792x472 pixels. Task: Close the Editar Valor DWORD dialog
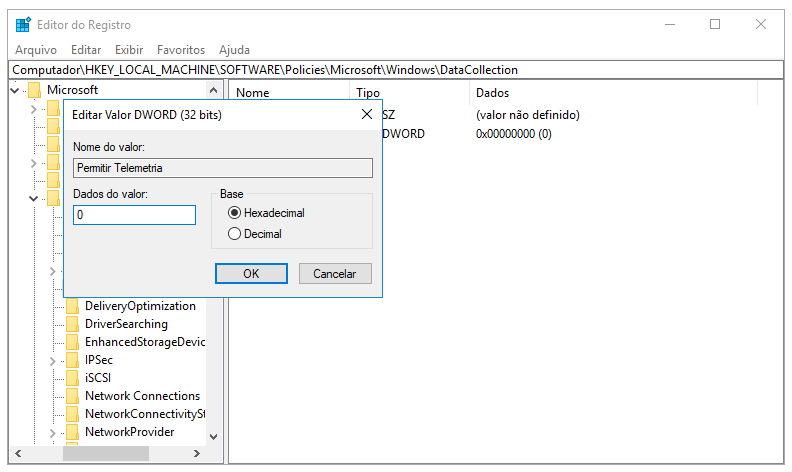click(367, 115)
